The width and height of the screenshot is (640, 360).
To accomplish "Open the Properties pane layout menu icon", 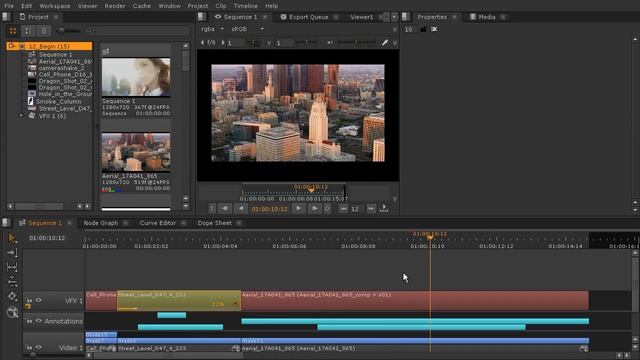I will [x=405, y=17].
